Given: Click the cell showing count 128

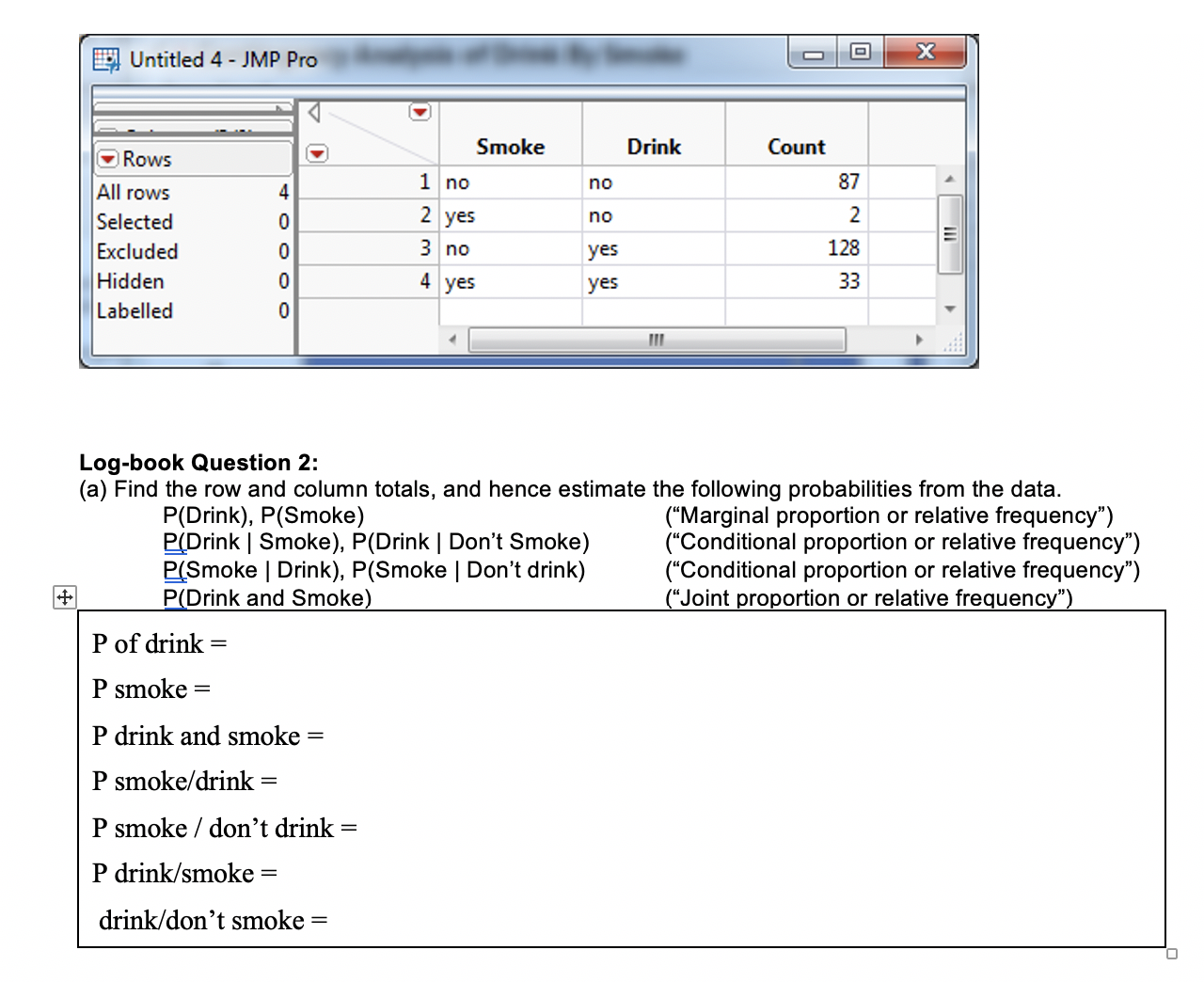Looking at the screenshot, I should coord(840,248).
